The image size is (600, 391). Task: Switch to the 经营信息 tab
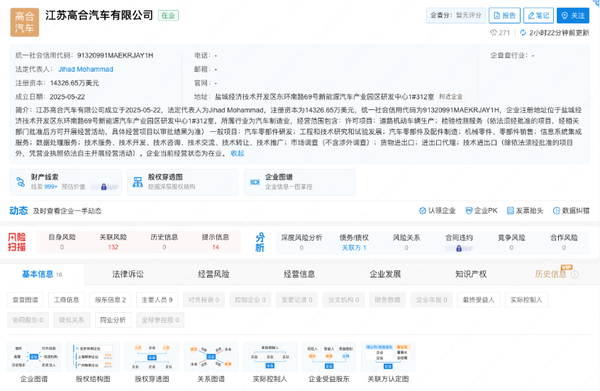point(299,274)
